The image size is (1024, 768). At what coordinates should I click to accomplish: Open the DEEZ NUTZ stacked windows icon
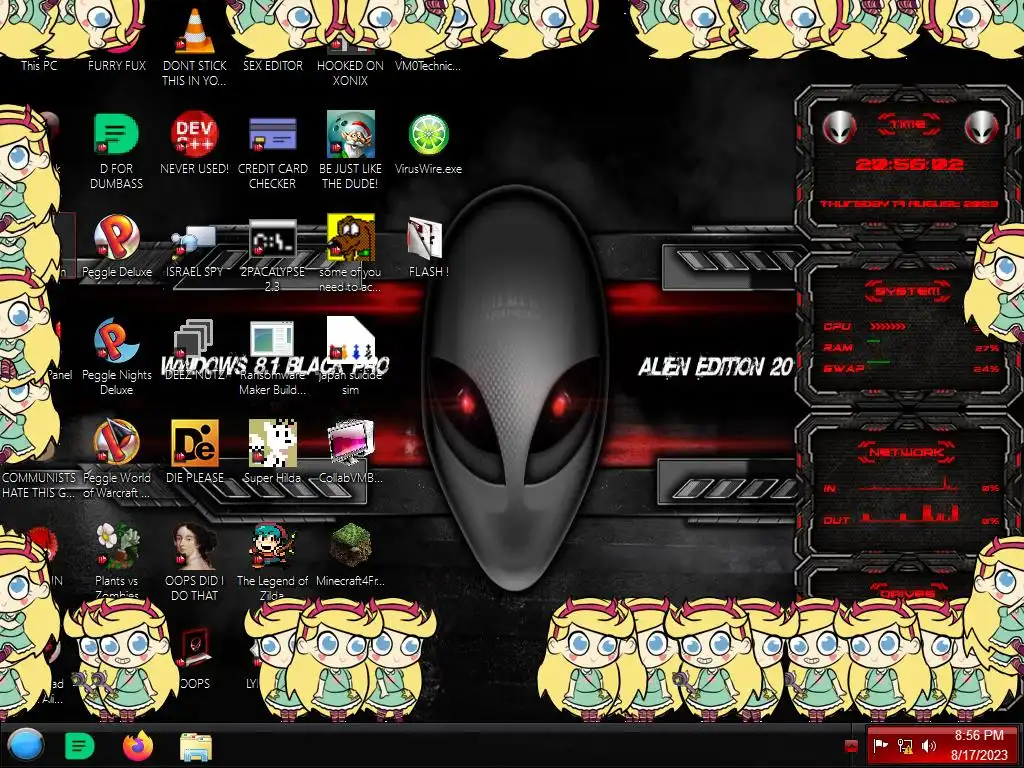[x=194, y=340]
